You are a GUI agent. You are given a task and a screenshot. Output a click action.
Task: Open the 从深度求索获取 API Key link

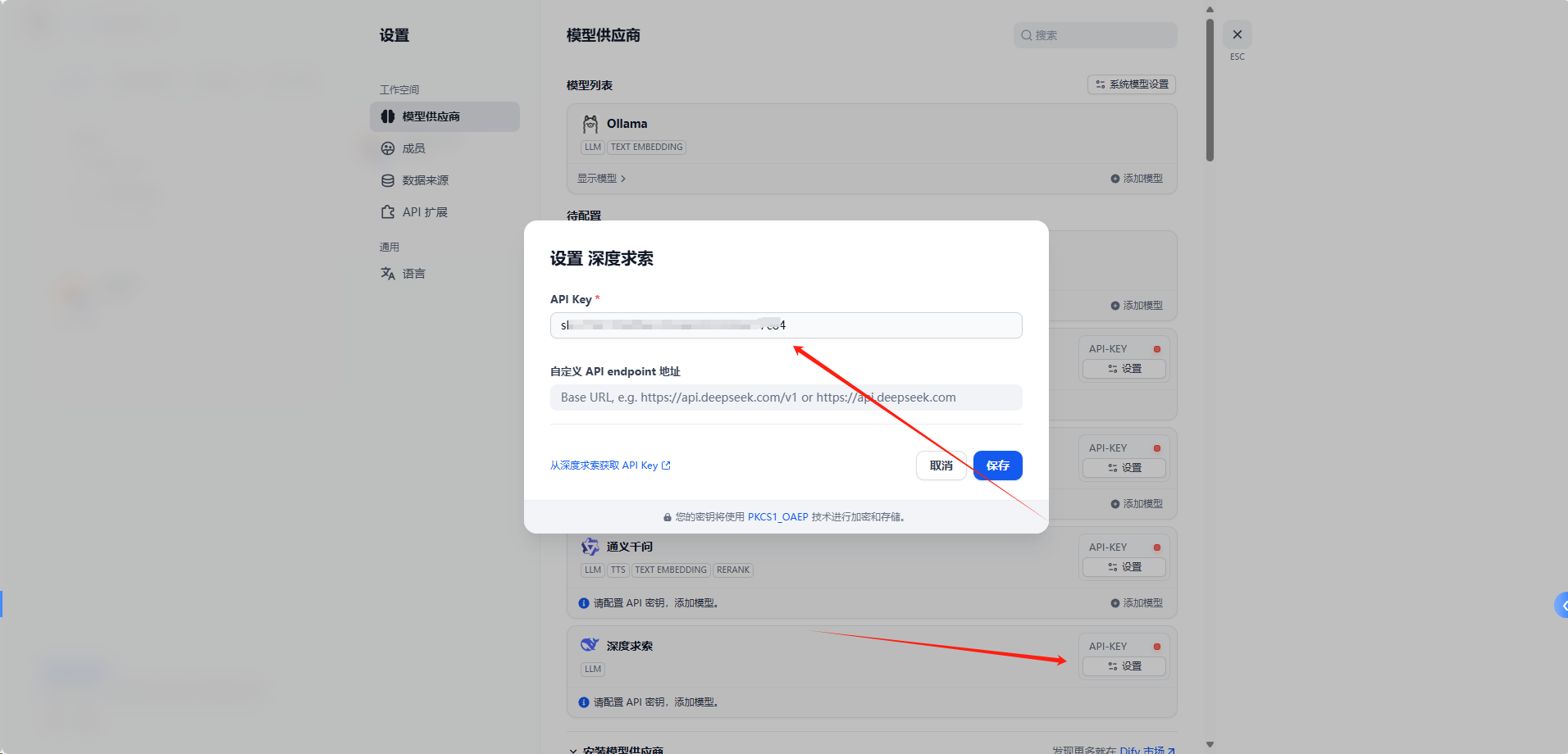610,466
